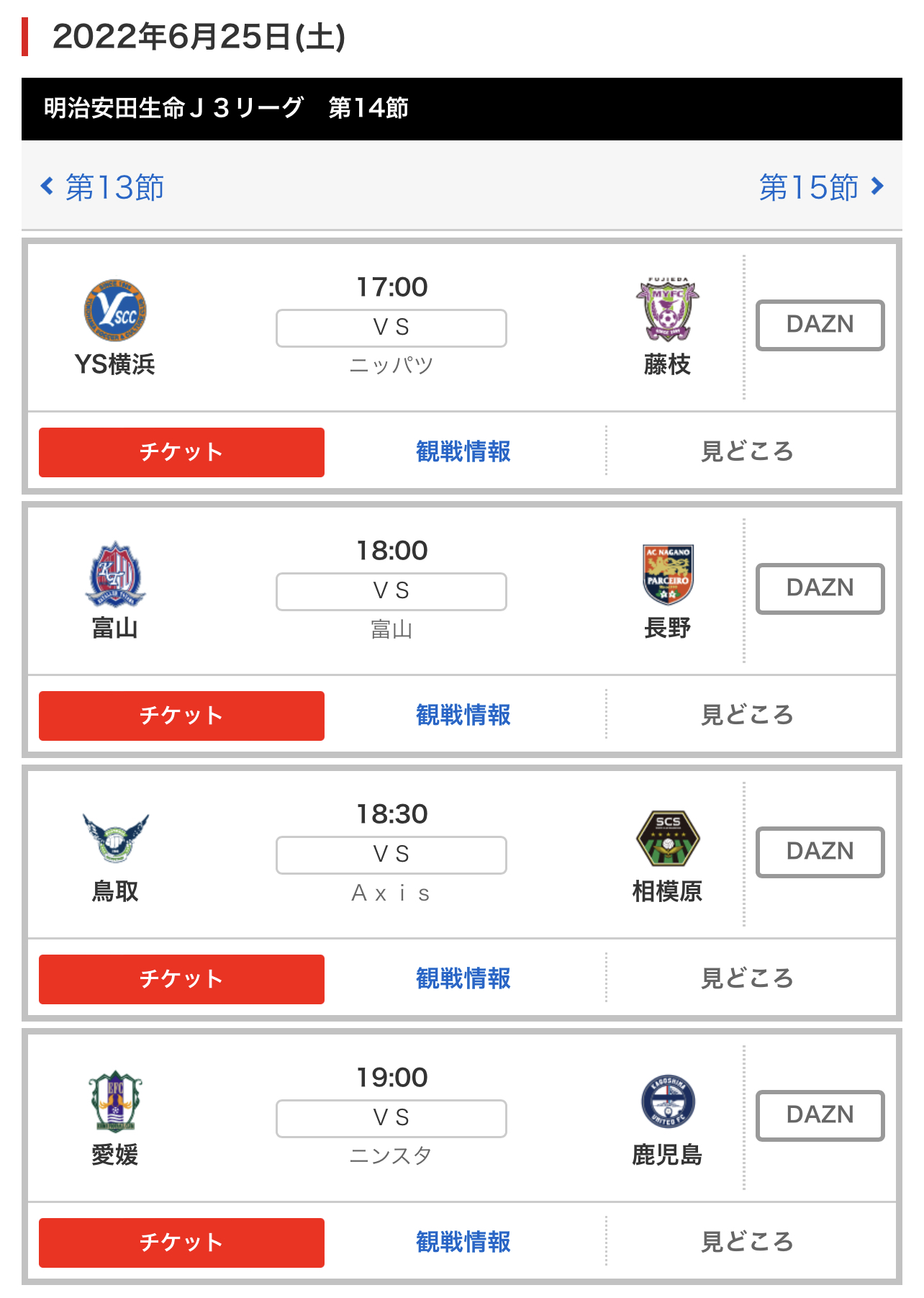
Task: Click DAZN button for the 18:30 match
Action: [x=820, y=852]
